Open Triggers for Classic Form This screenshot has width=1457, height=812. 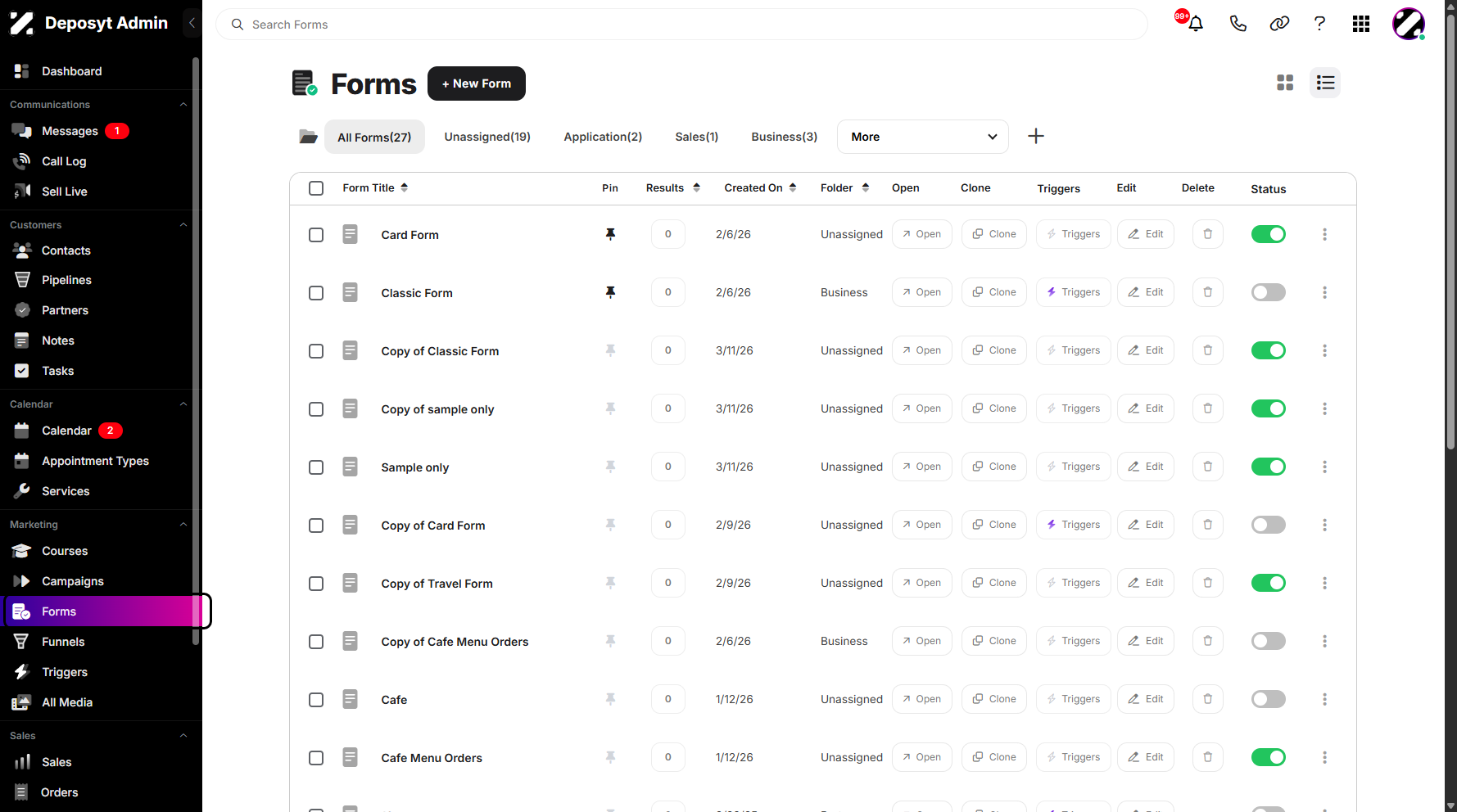1073,292
